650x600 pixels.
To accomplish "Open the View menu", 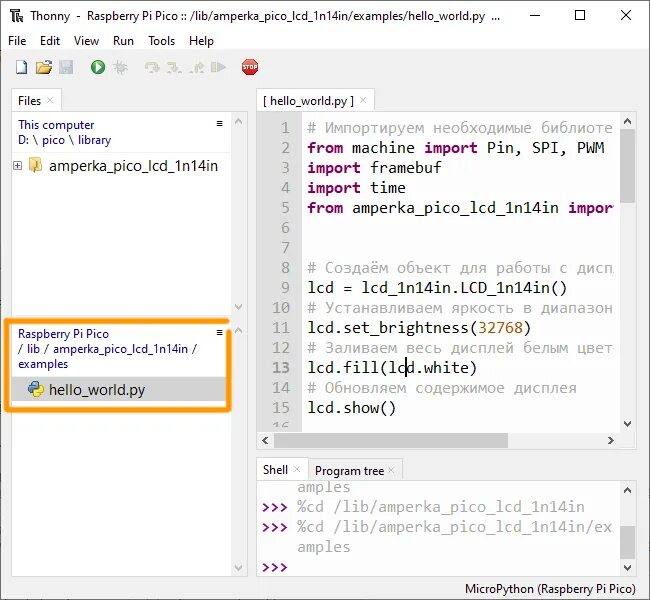I will coord(86,41).
